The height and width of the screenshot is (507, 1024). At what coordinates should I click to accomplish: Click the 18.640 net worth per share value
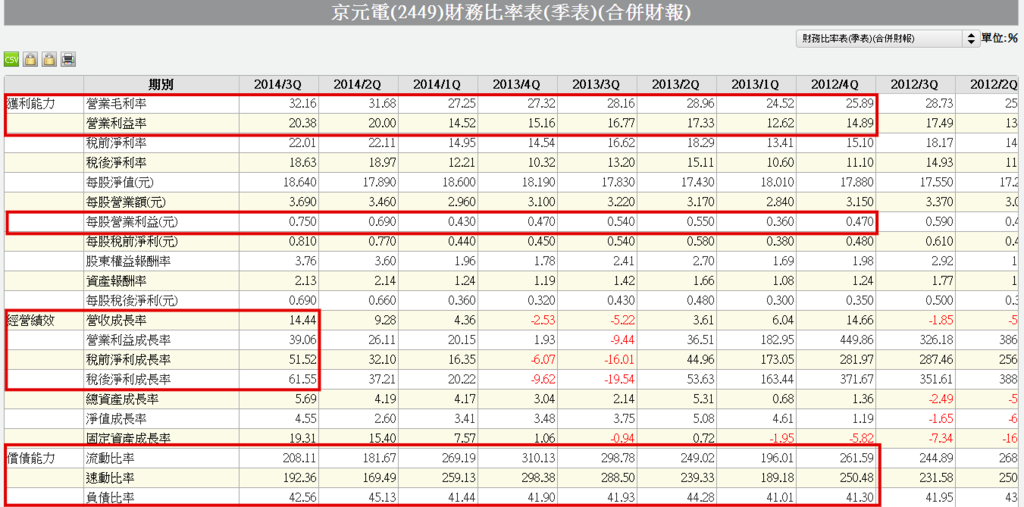tap(301, 182)
